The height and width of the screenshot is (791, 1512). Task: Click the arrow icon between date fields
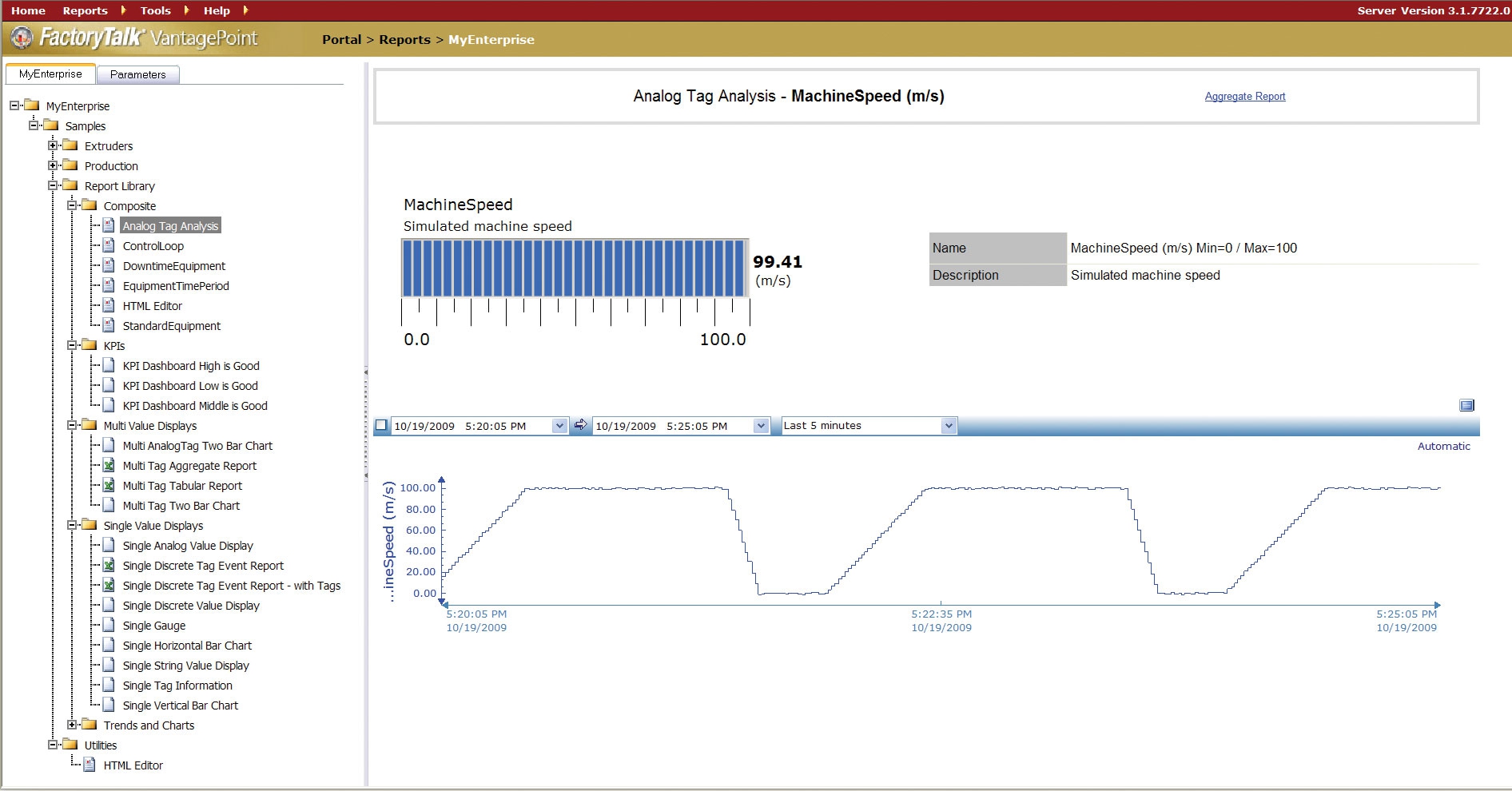click(x=581, y=425)
